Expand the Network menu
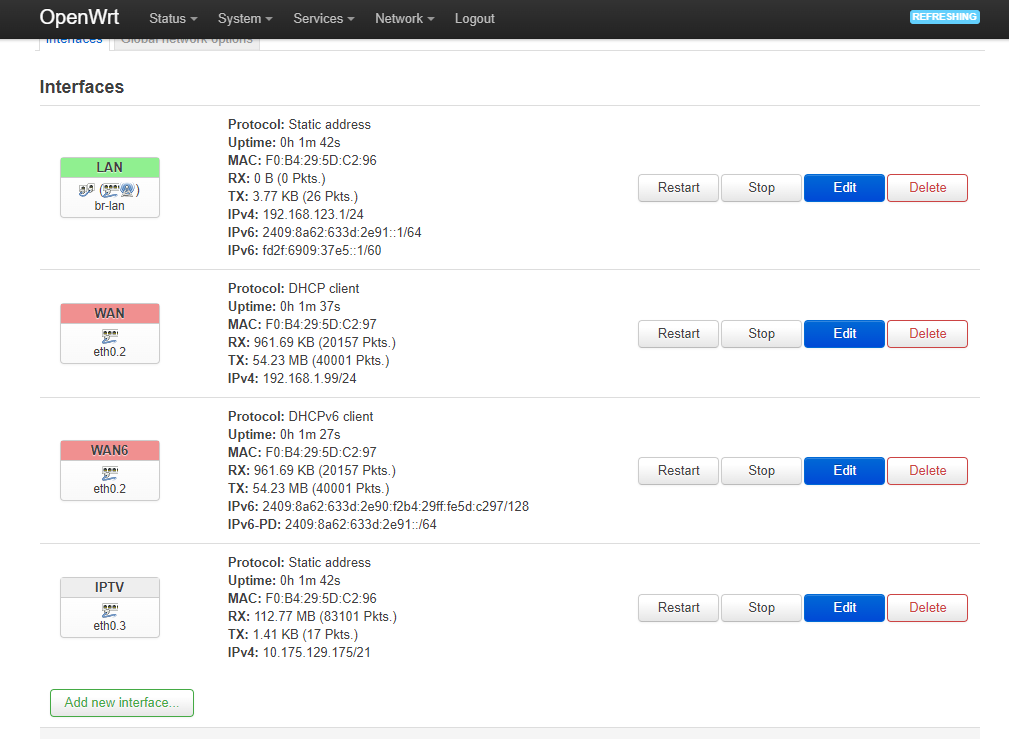Image resolution: width=1009 pixels, height=739 pixels. 404,19
